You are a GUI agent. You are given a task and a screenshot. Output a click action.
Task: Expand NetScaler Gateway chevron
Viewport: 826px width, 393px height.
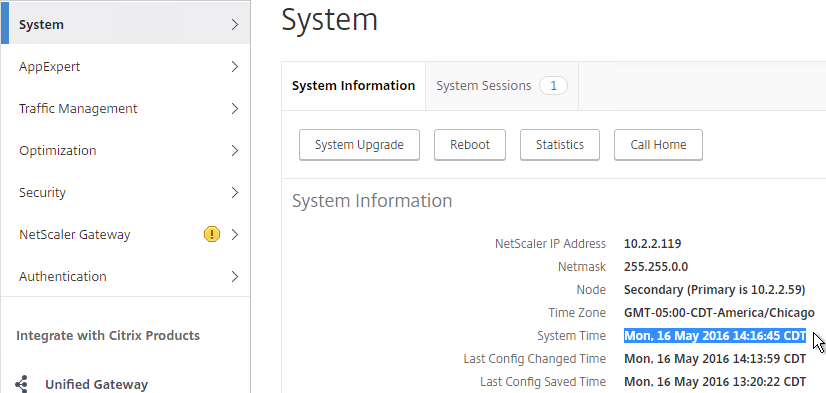pos(235,234)
